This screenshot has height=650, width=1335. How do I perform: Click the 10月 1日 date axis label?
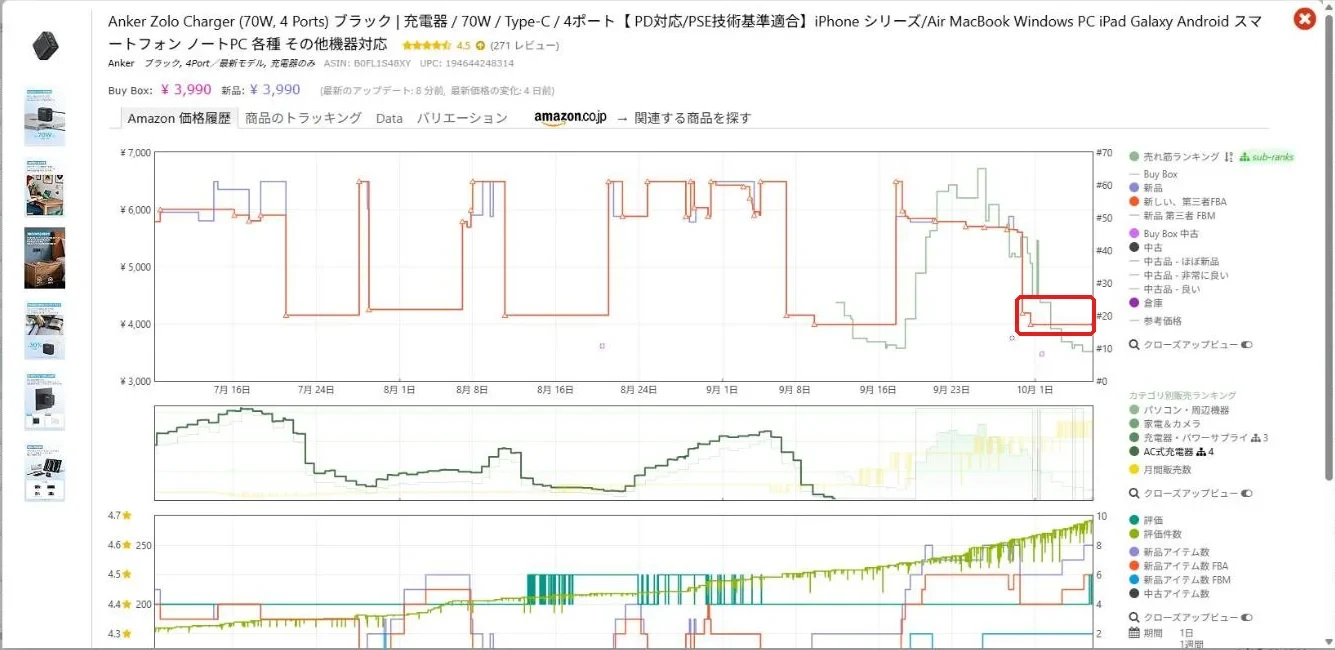point(1034,390)
